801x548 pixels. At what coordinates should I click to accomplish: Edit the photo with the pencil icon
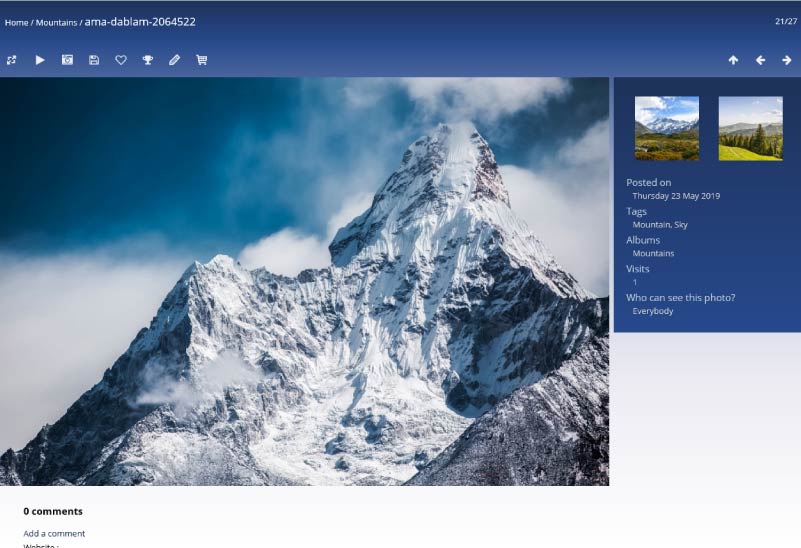pos(174,60)
